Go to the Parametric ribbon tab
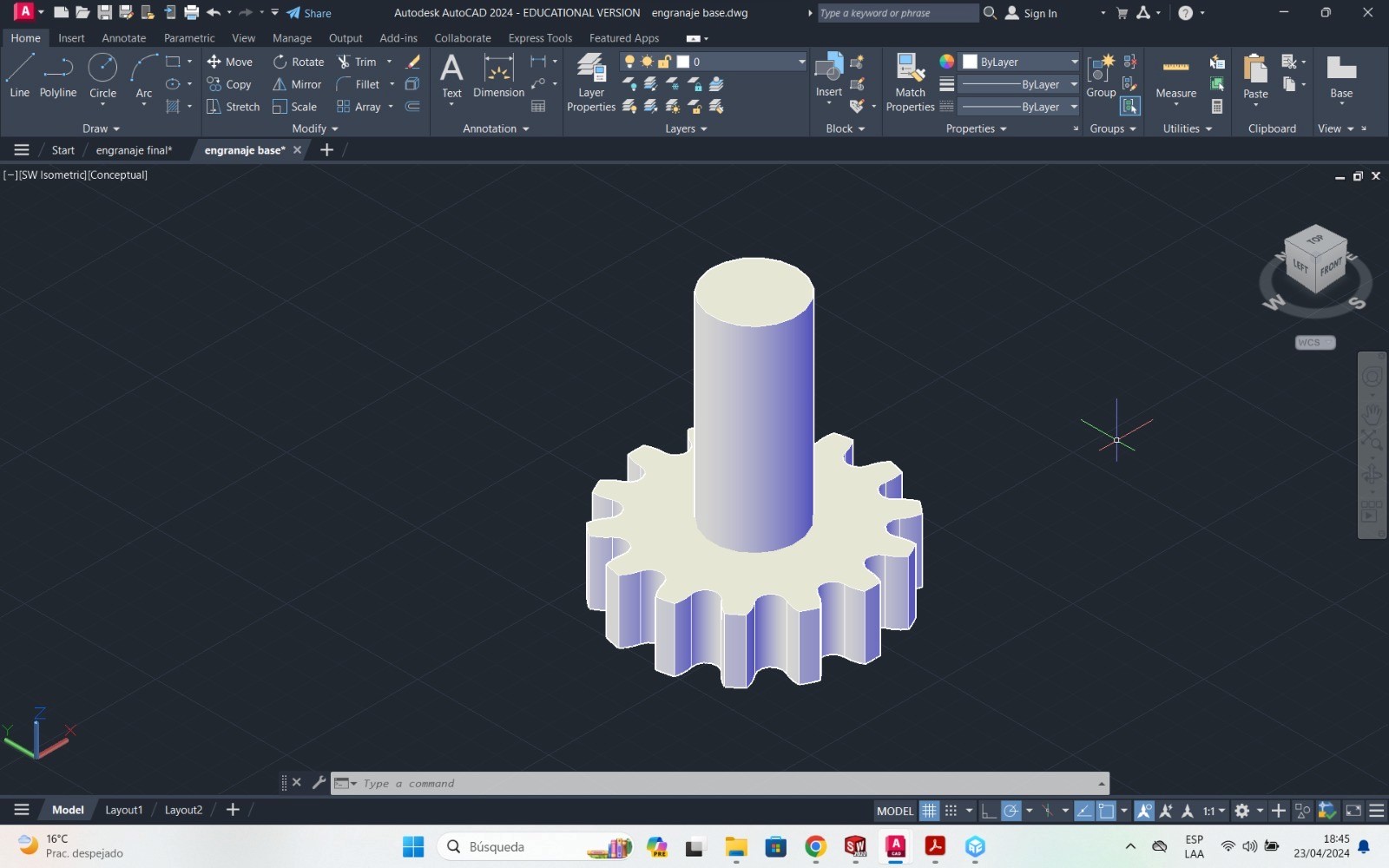The height and width of the screenshot is (868, 1389). [x=189, y=38]
